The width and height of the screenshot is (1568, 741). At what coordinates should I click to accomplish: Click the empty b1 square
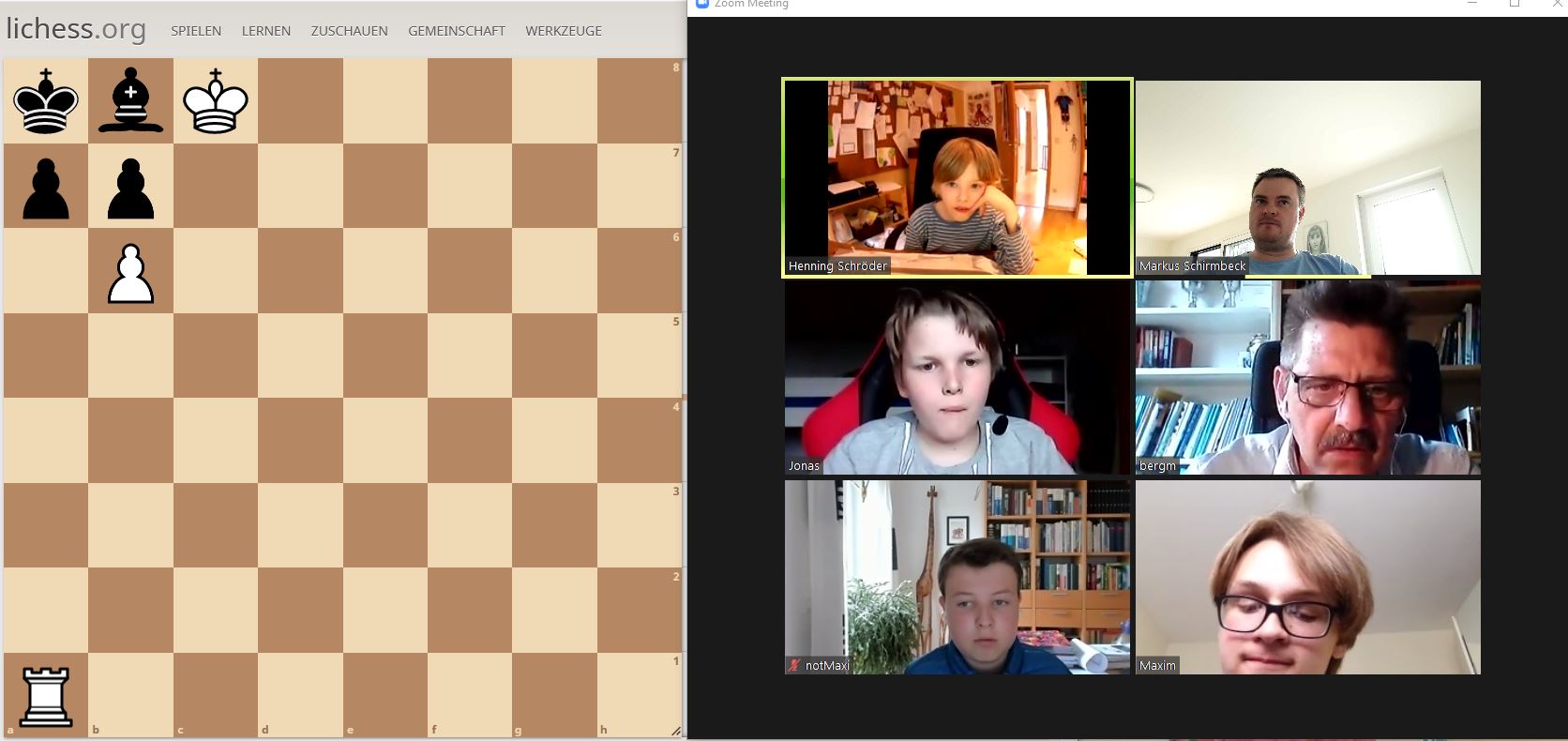point(130,695)
